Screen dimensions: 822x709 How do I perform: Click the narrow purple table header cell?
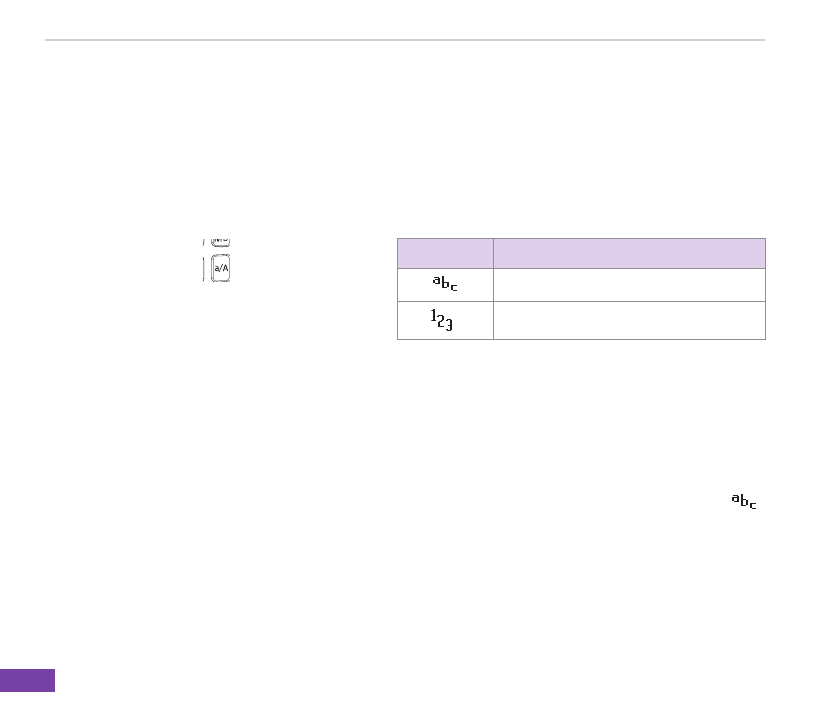[445, 253]
